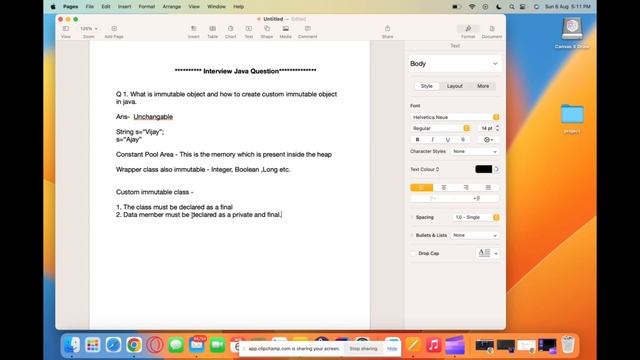The width and height of the screenshot is (640, 360).
Task: Open the Insert toolbar menu
Action: tap(193, 29)
